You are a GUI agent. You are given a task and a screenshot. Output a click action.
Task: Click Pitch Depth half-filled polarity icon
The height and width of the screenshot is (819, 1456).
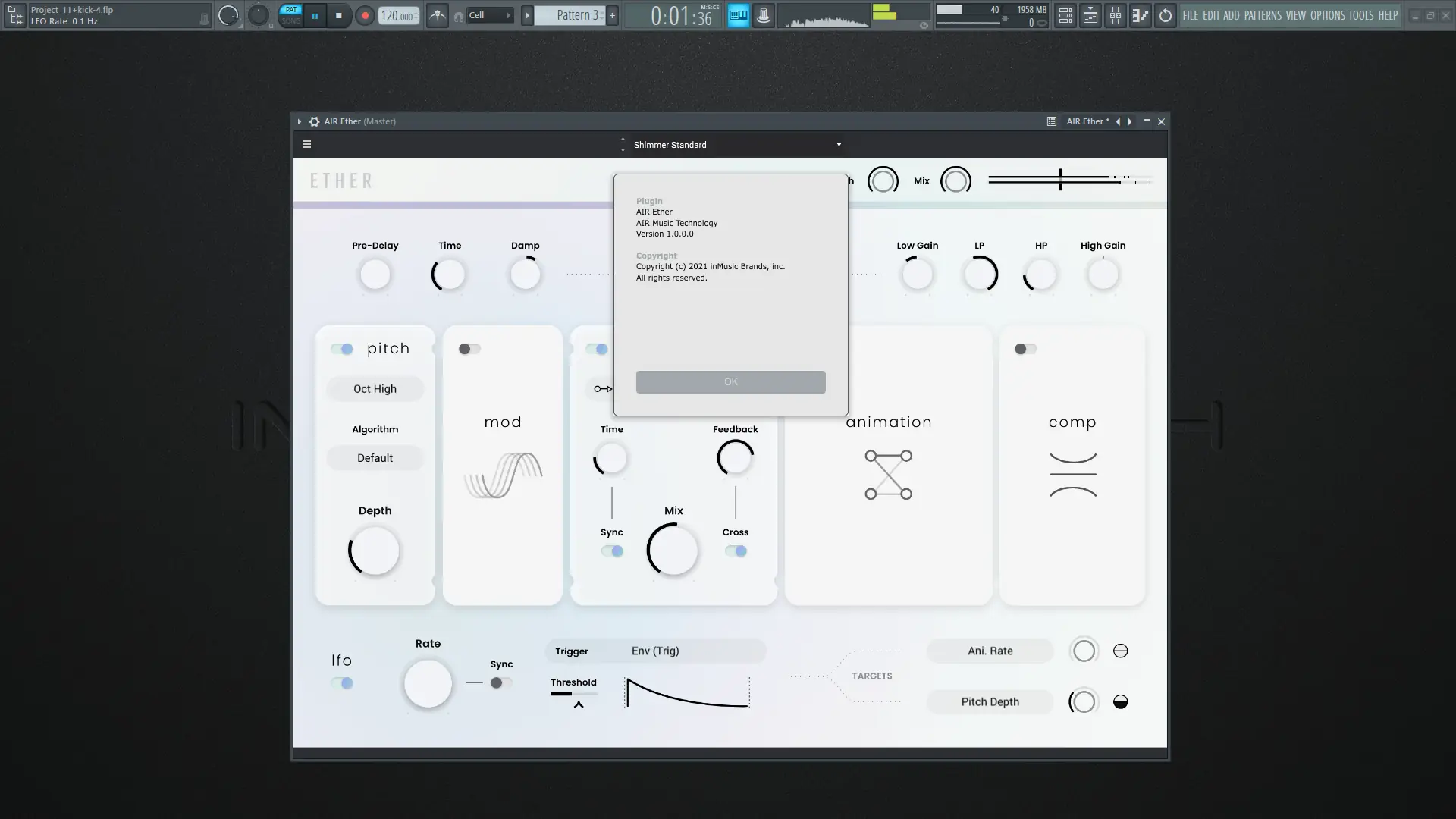coord(1120,702)
